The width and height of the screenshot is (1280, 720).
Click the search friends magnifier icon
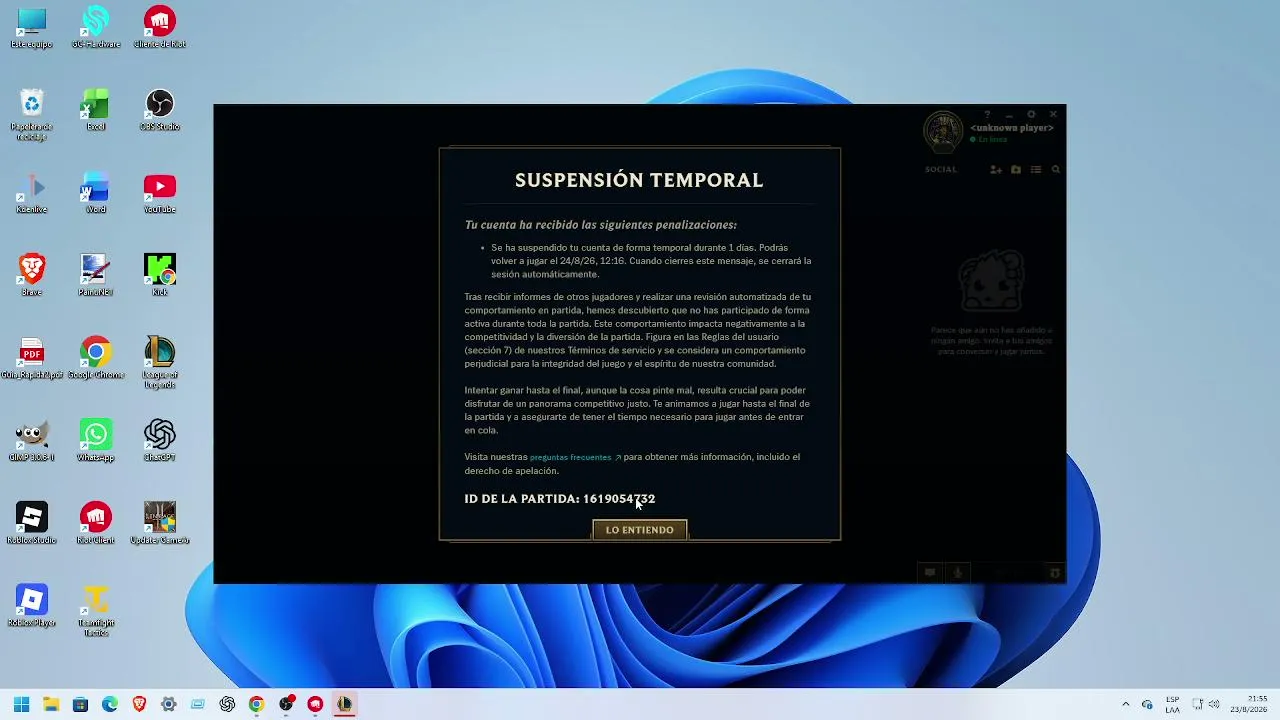(x=1055, y=170)
